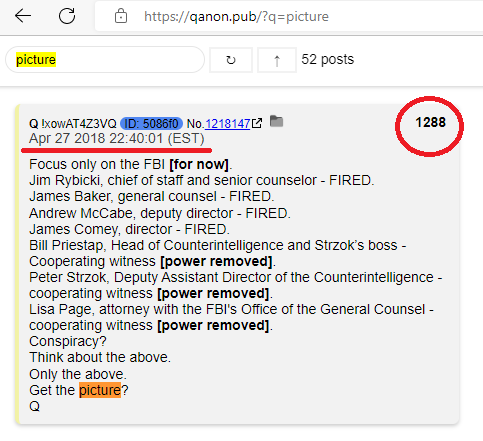483x441 pixels.
Task: Click the blue ID: 5086f0 badge
Action: click(x=151, y=124)
